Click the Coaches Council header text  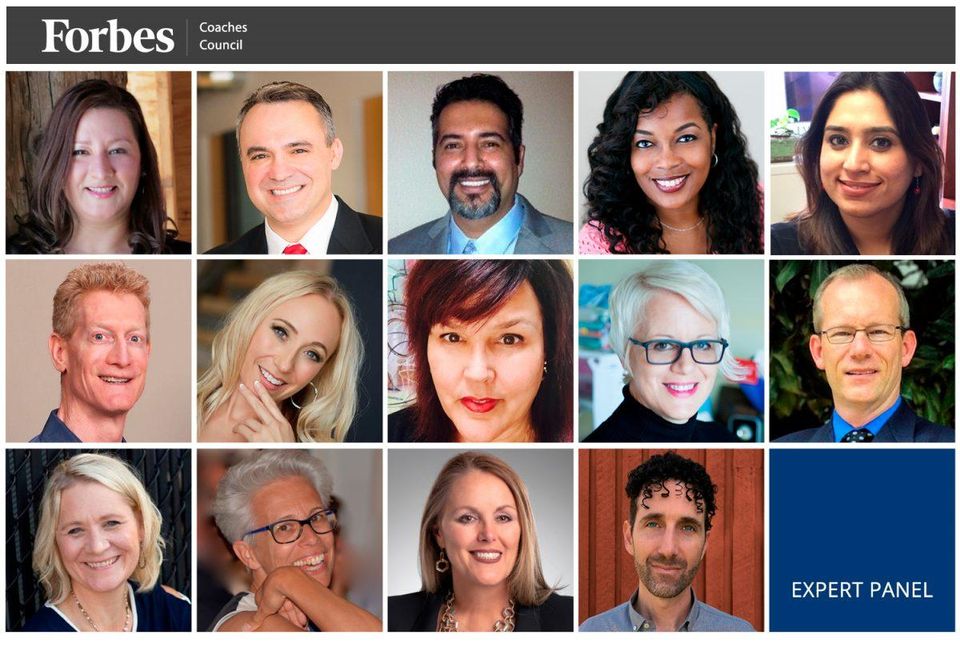click(223, 36)
